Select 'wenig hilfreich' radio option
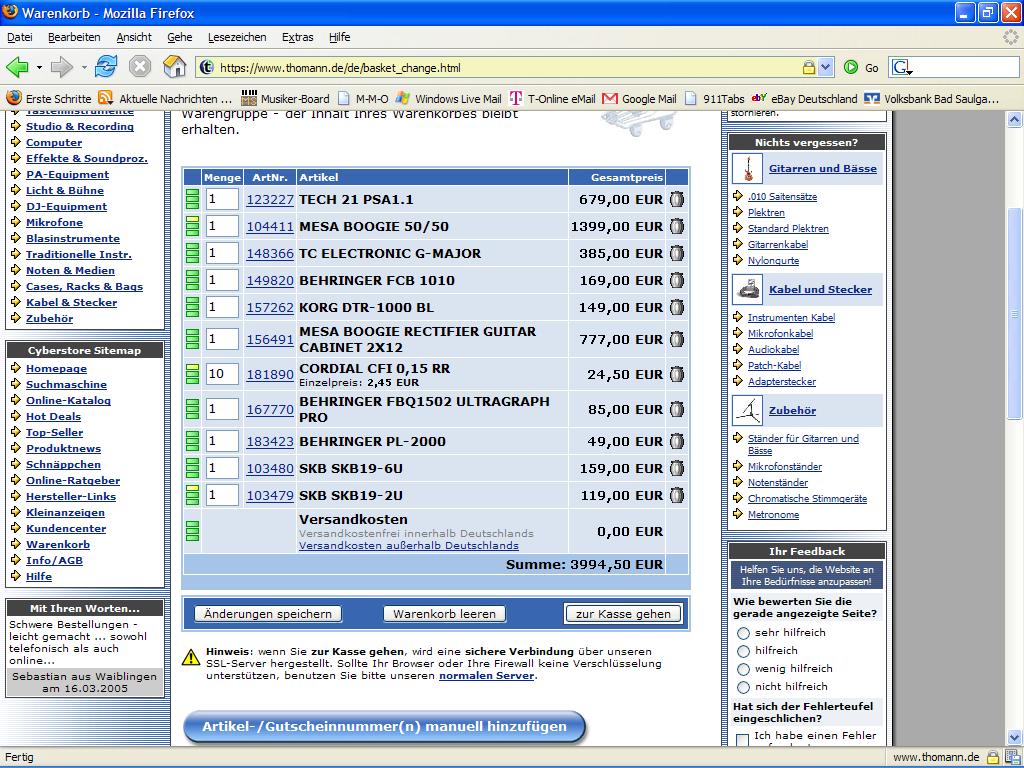Image resolution: width=1024 pixels, height=768 pixels. click(743, 669)
